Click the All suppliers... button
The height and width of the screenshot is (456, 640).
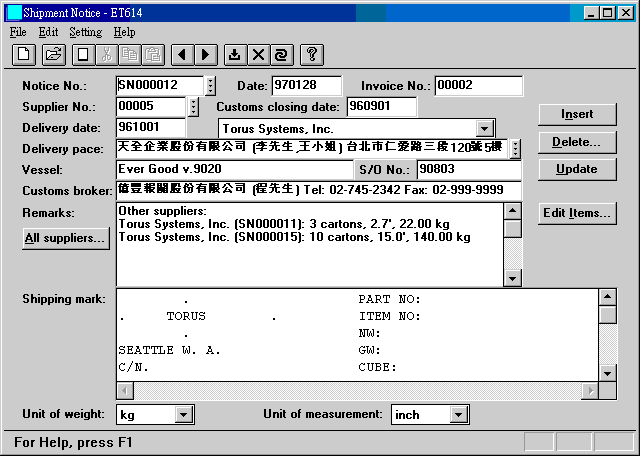pos(66,238)
